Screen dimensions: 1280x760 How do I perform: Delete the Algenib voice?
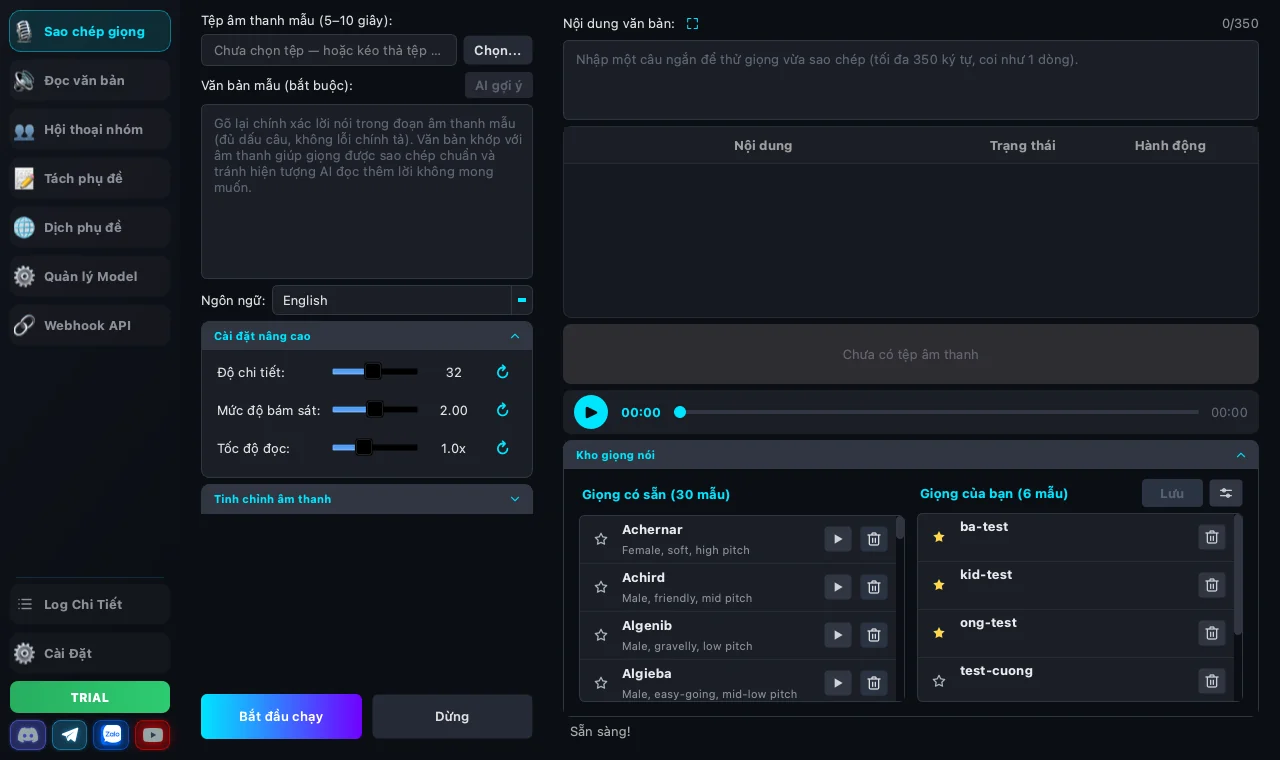click(874, 635)
